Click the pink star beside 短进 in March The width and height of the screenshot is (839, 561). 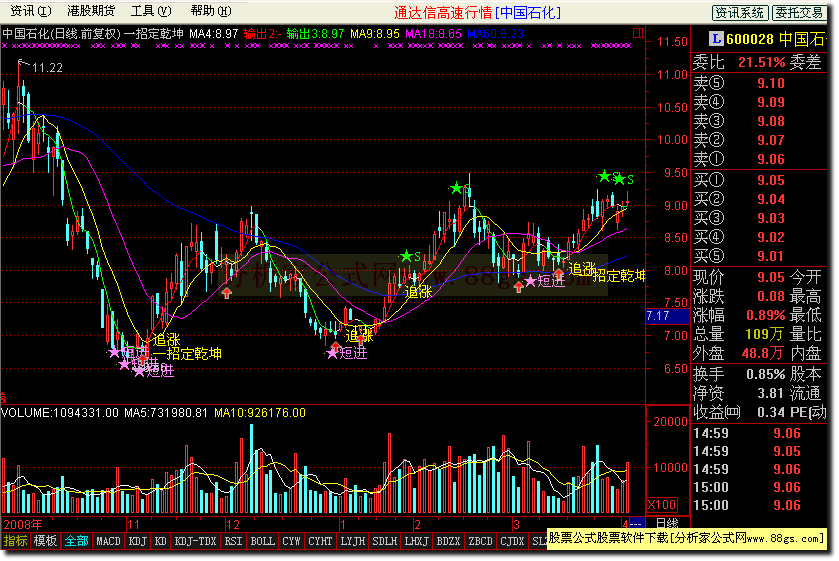tap(530, 281)
